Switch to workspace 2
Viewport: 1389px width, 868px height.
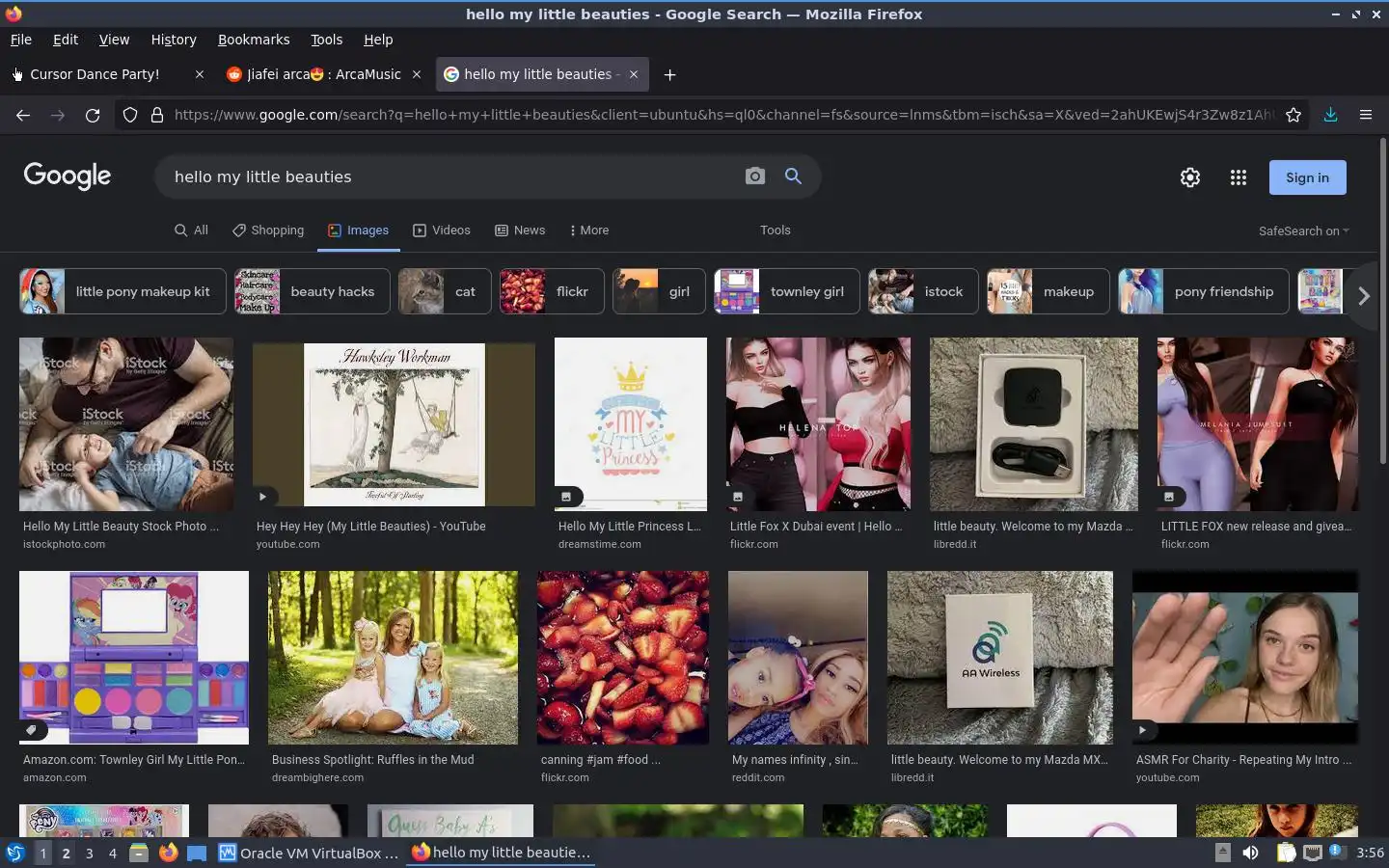[x=66, y=853]
